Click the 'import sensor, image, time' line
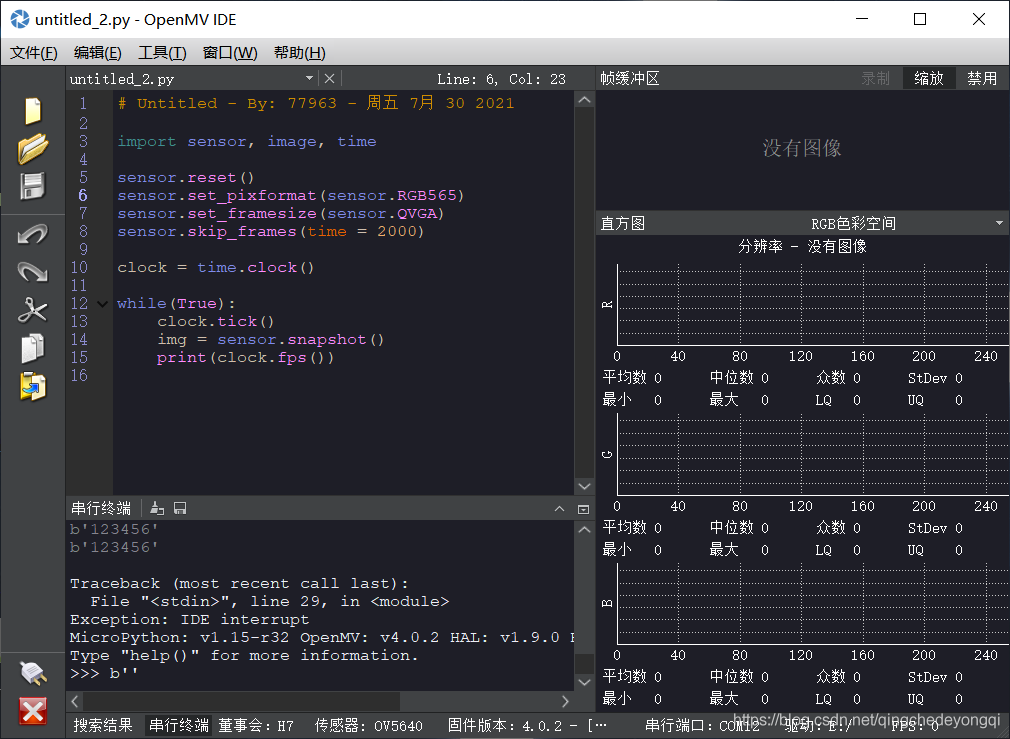 [247, 141]
